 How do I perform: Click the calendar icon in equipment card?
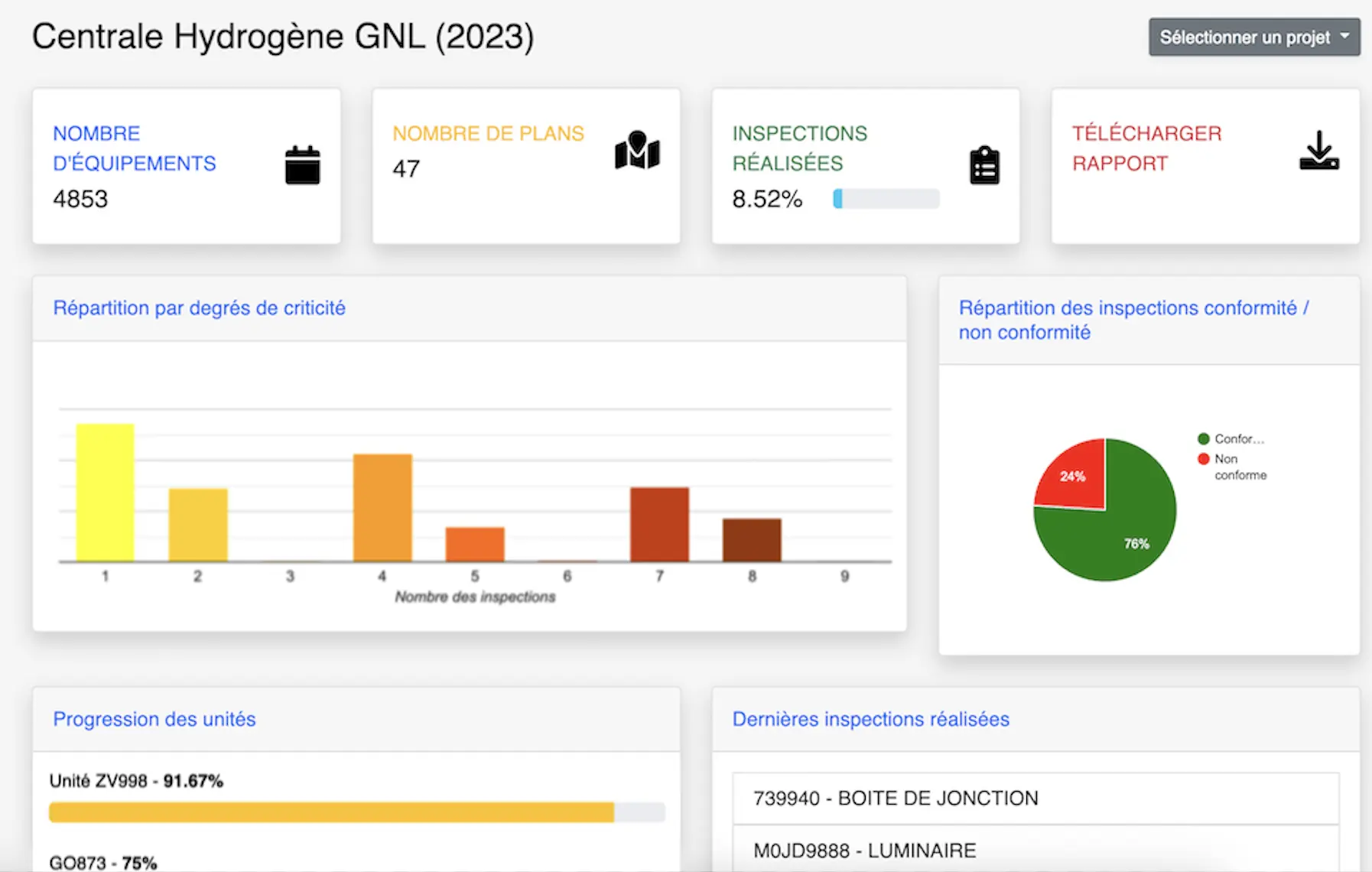coord(303,164)
